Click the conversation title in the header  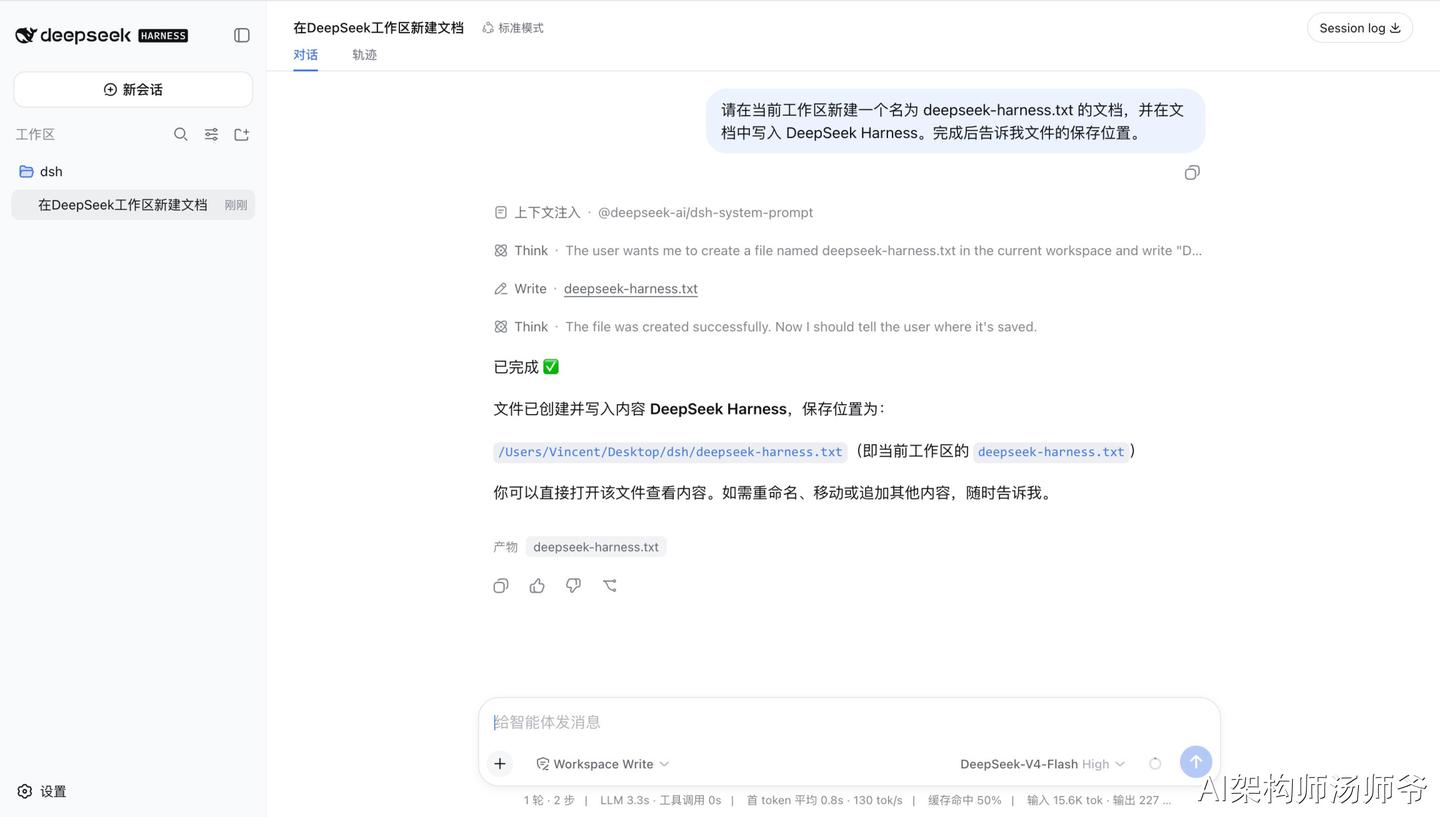click(378, 28)
